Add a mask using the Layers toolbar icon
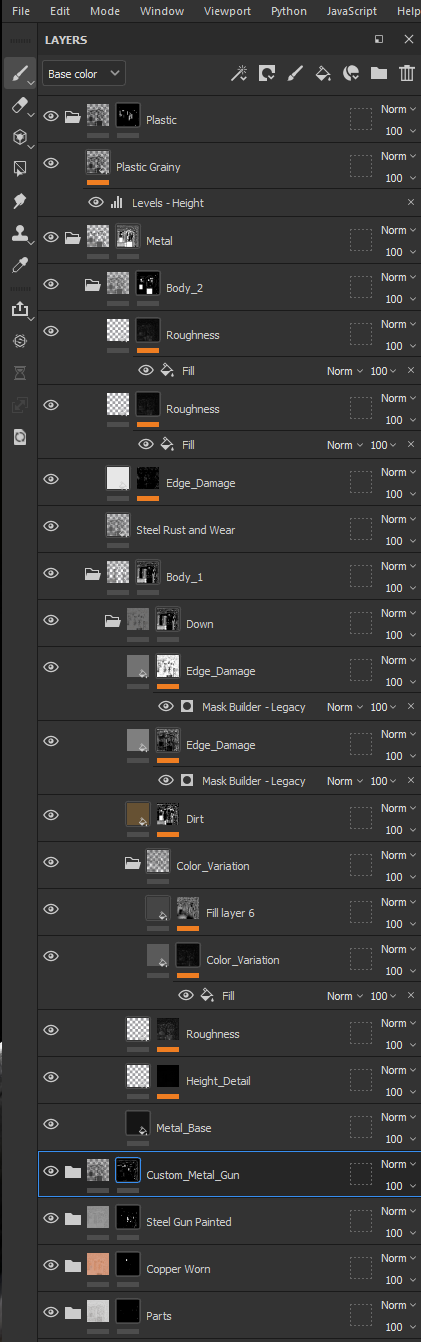The width and height of the screenshot is (421, 1342). click(x=266, y=73)
